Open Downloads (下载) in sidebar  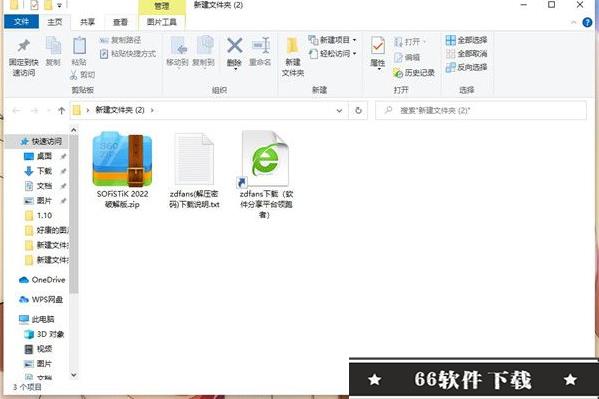click(x=44, y=171)
